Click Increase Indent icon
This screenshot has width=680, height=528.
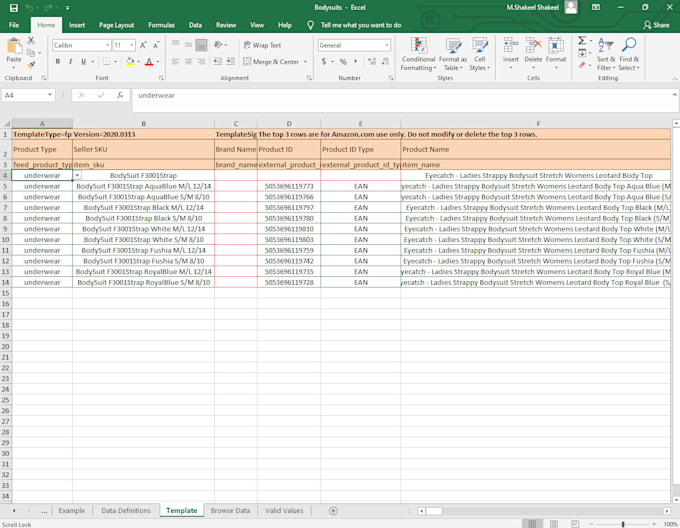click(231, 62)
